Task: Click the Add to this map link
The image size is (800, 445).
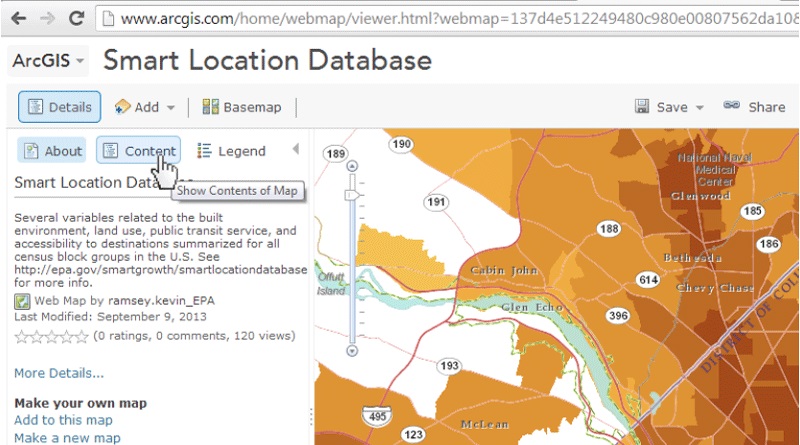Action: point(63,420)
